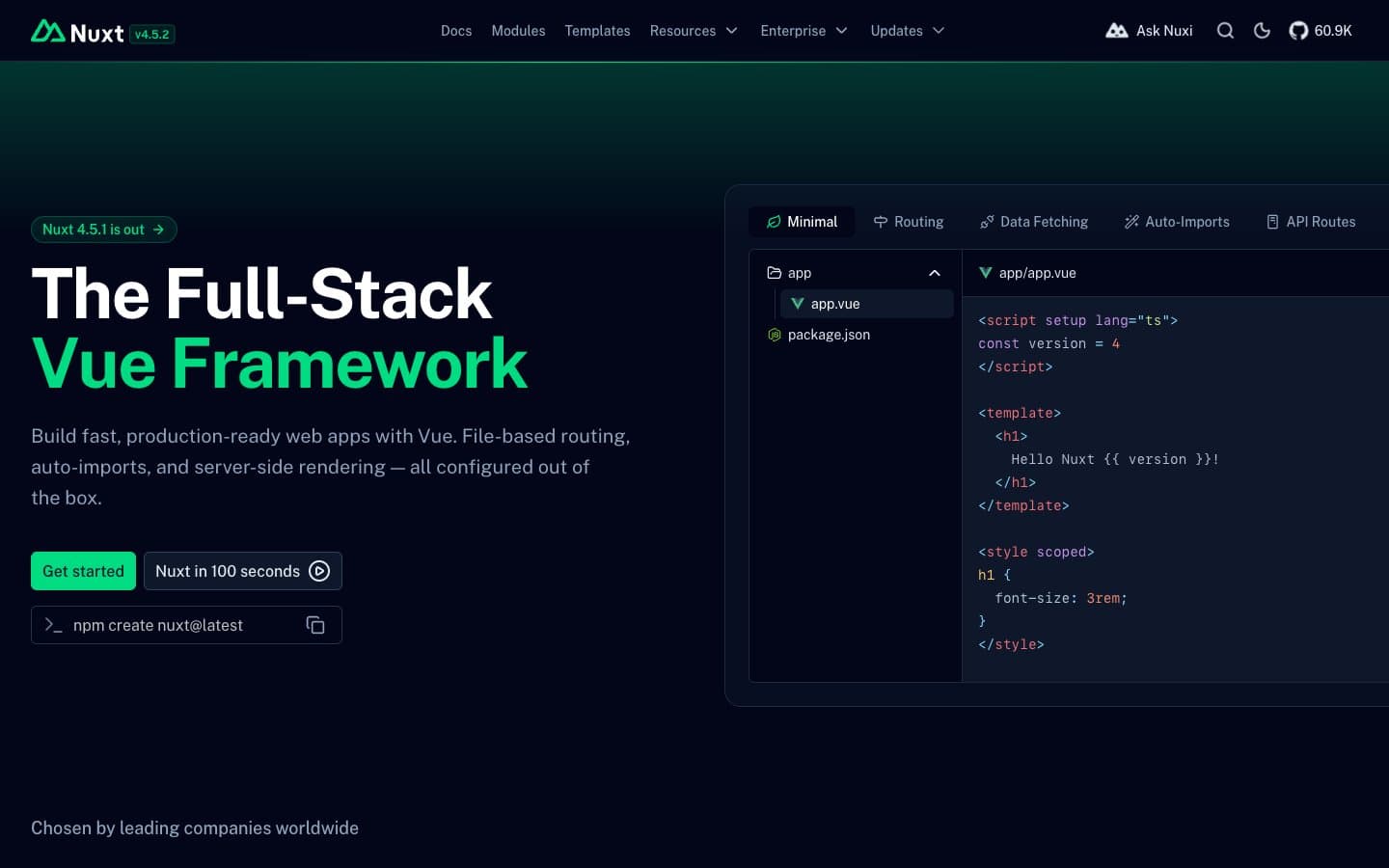Click the search magnifier icon

click(x=1225, y=31)
